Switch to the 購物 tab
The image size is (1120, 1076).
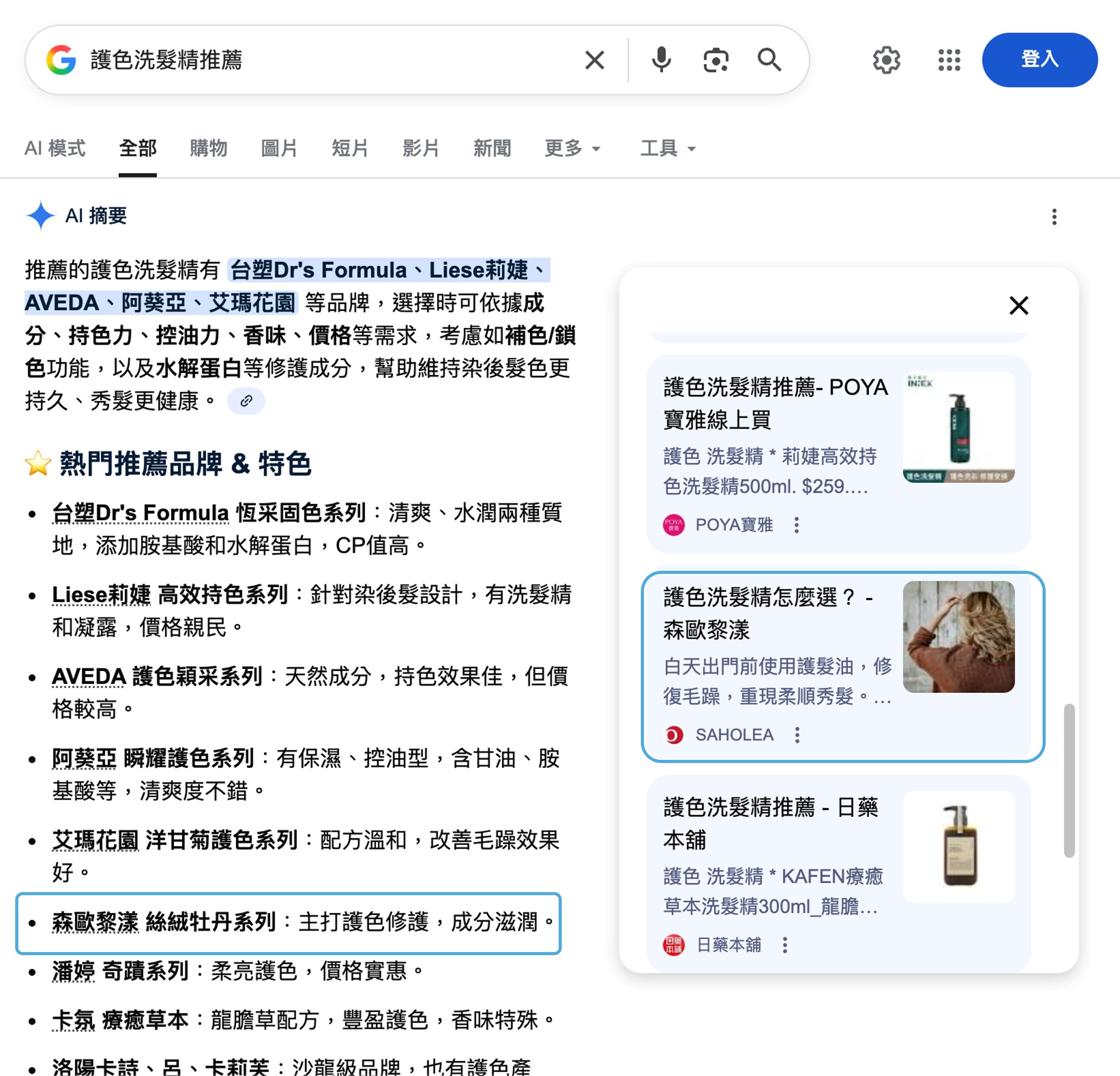(208, 149)
